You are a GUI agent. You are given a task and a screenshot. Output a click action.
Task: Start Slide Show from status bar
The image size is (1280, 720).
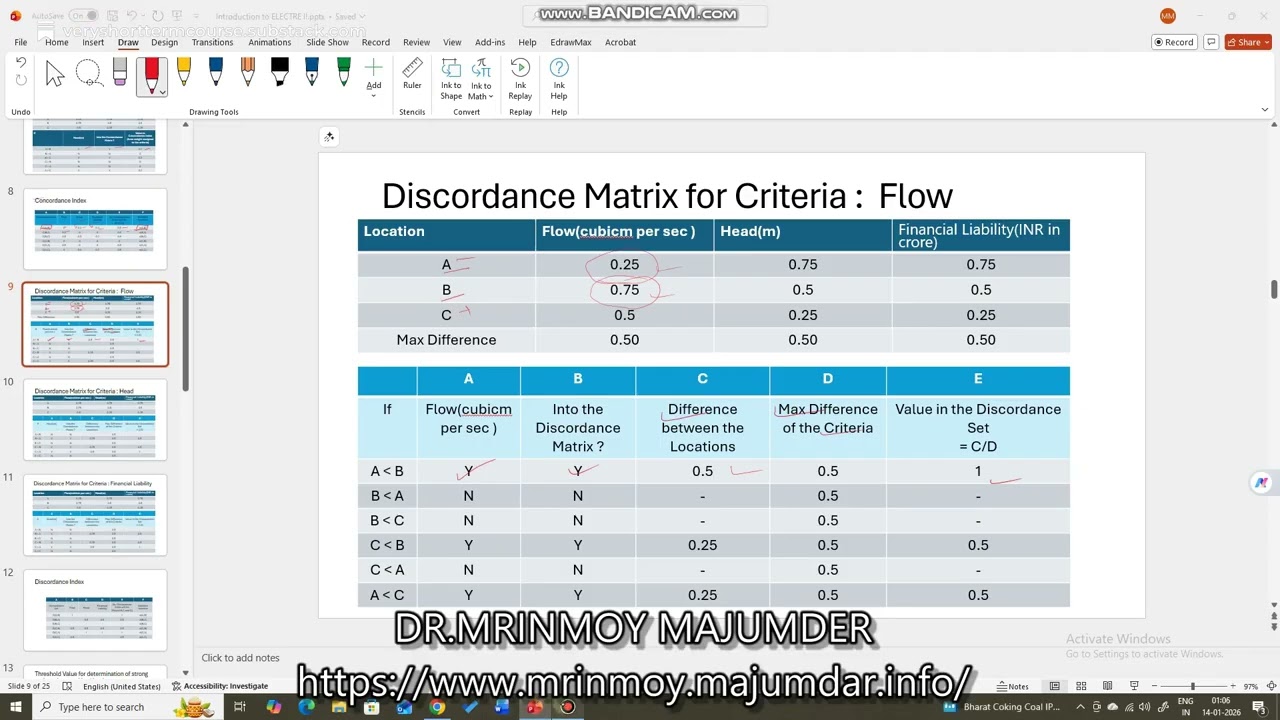1133,686
